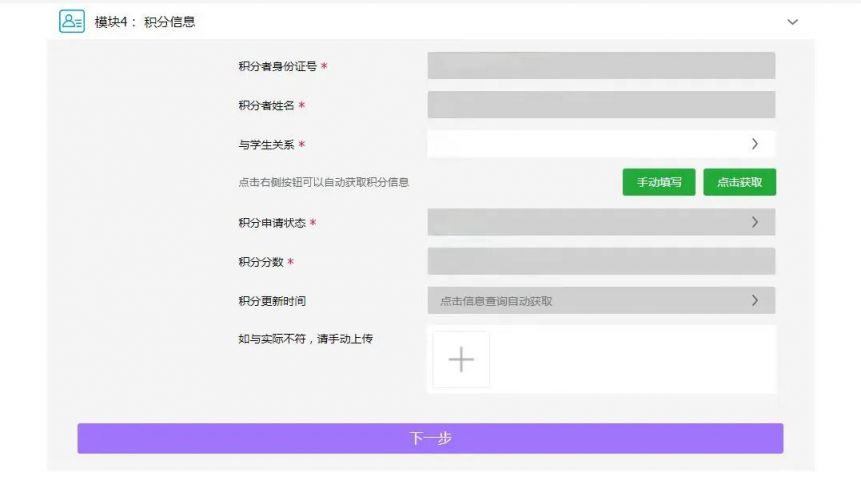Click the 积分分数 label
861x488 pixels.
pos(261,262)
